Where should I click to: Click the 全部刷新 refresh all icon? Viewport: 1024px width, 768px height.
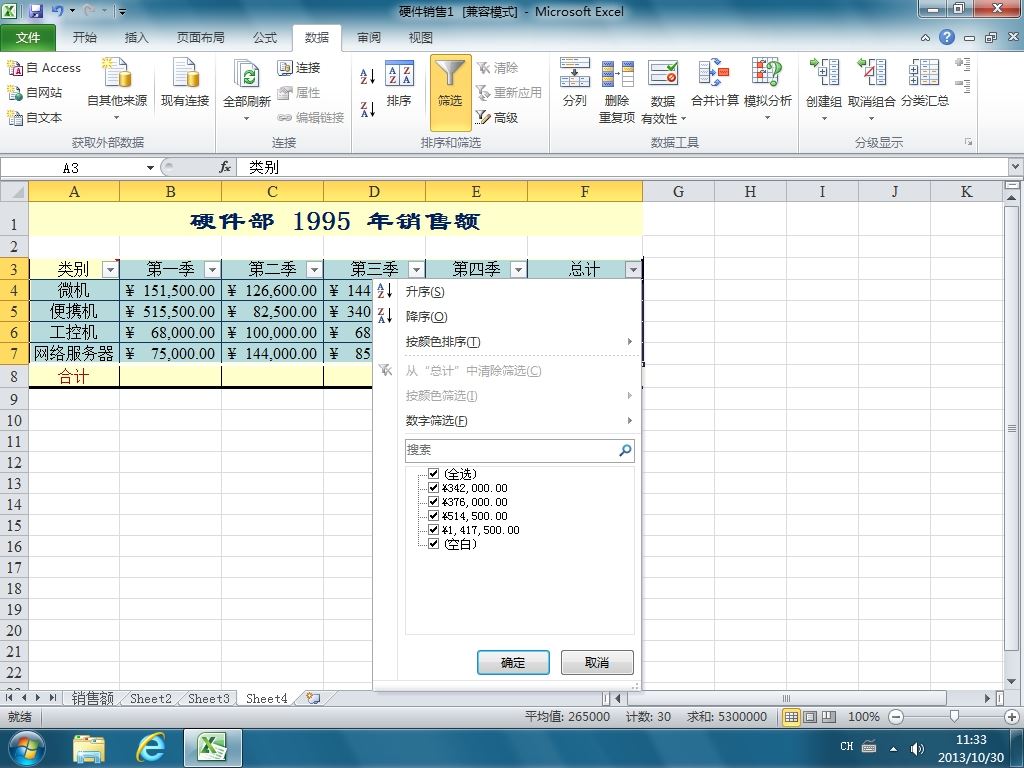pyautogui.click(x=247, y=73)
